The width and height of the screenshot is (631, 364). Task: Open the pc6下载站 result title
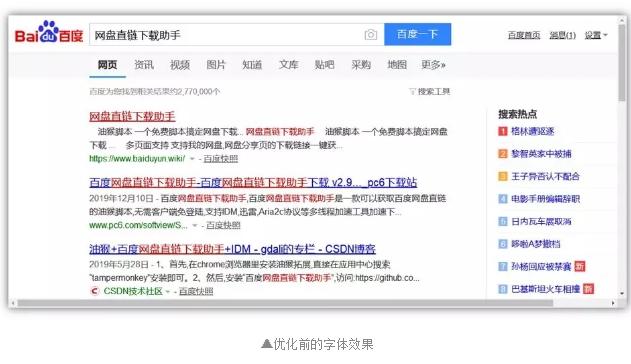[253, 183]
